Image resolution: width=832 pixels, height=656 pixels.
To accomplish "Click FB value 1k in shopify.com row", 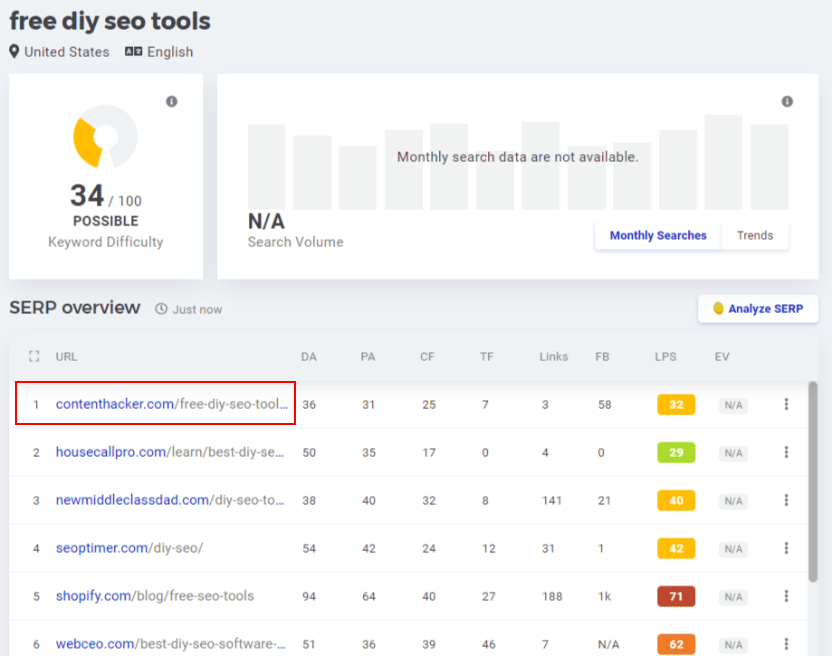I will [x=604, y=596].
